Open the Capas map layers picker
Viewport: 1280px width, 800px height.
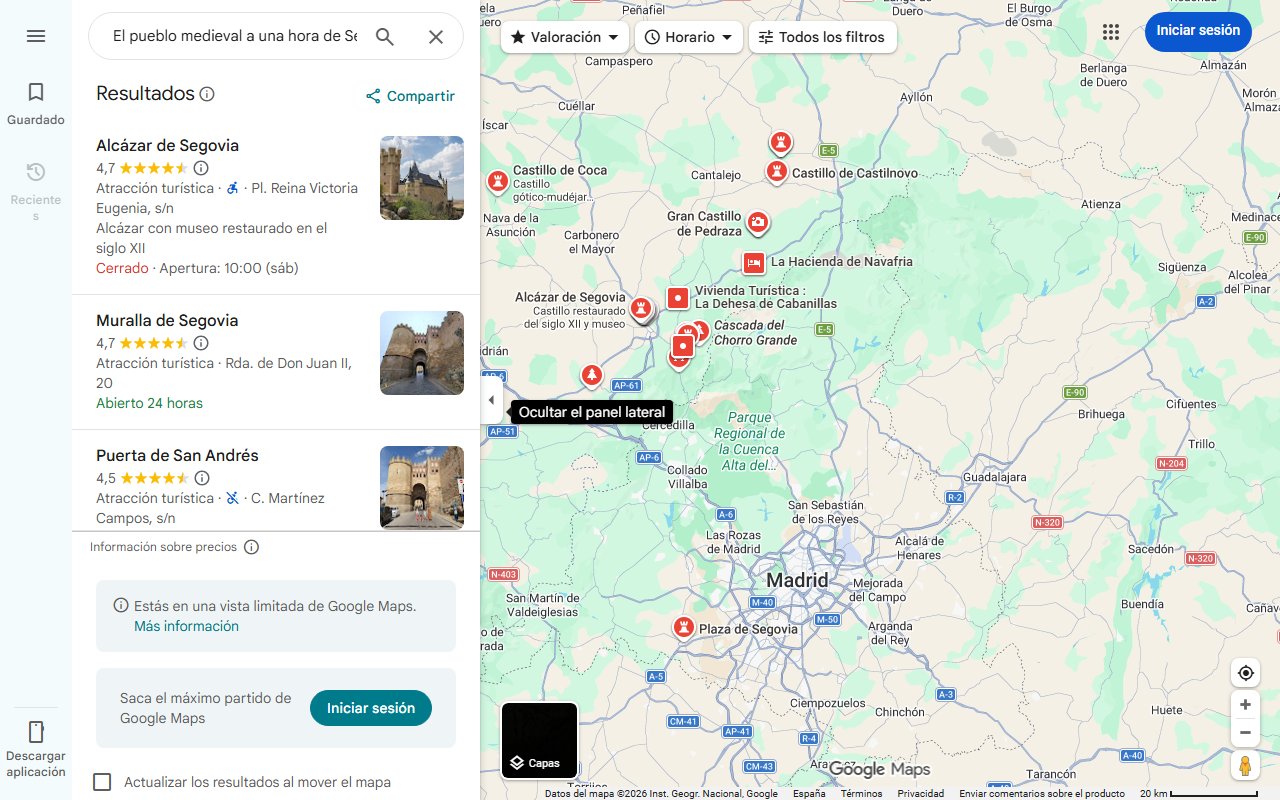[x=539, y=741]
